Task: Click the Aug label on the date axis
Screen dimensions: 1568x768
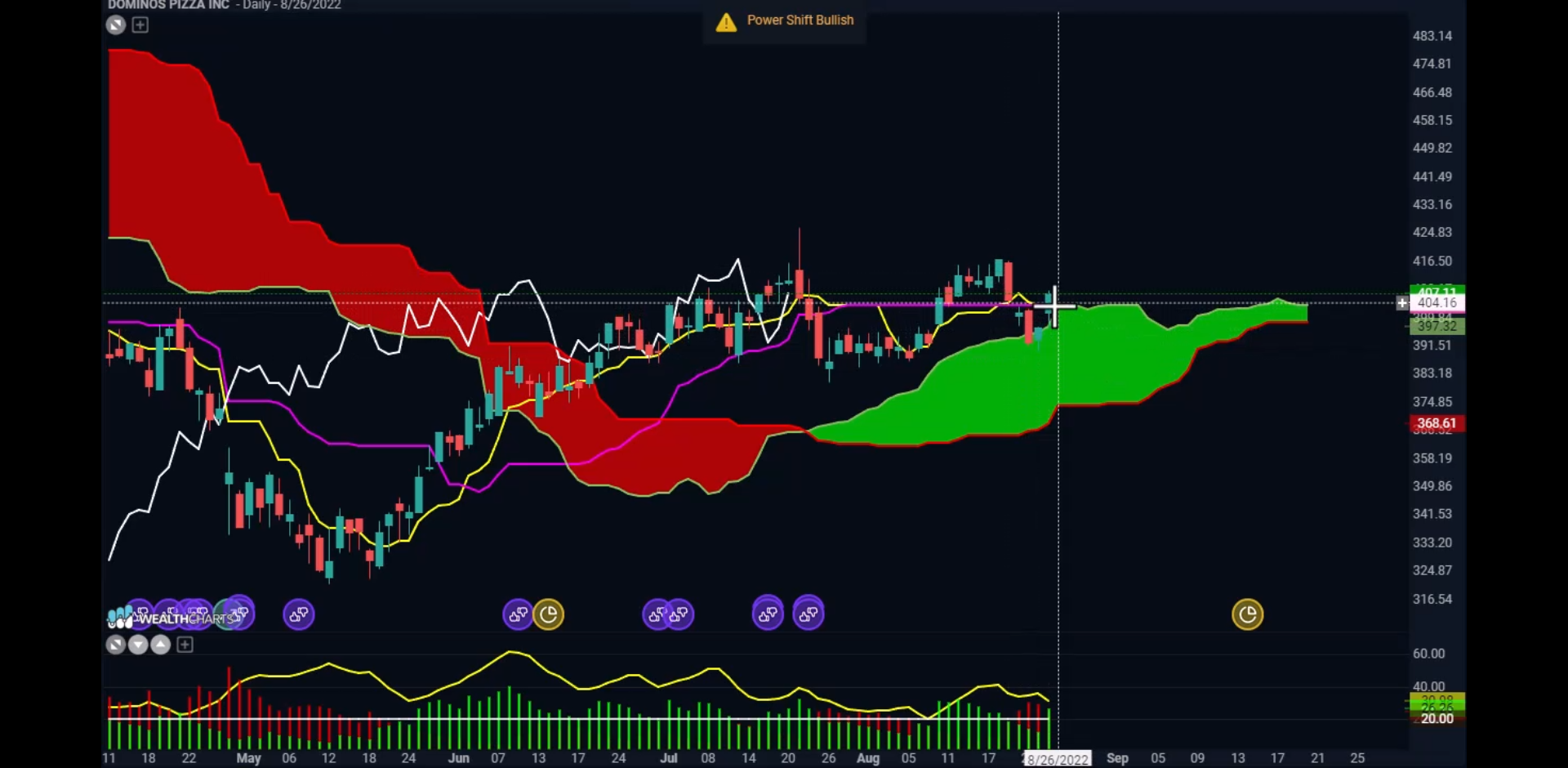Action: (868, 759)
